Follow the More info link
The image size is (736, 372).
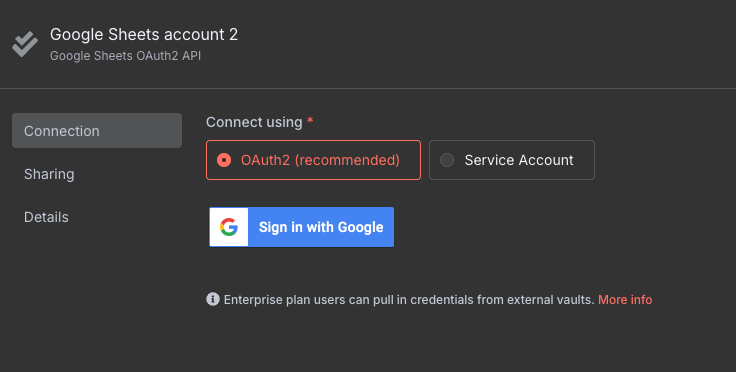[x=625, y=300]
